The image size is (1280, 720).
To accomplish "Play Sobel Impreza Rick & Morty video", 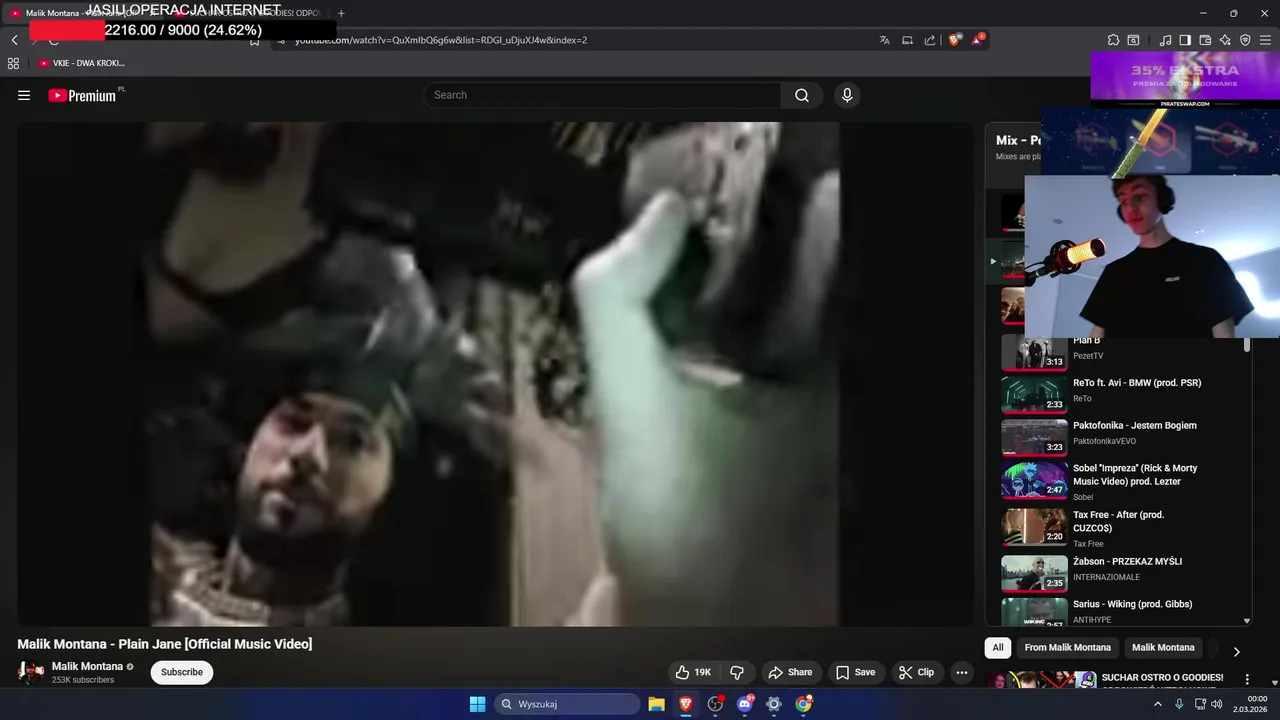I will [x=1120, y=480].
